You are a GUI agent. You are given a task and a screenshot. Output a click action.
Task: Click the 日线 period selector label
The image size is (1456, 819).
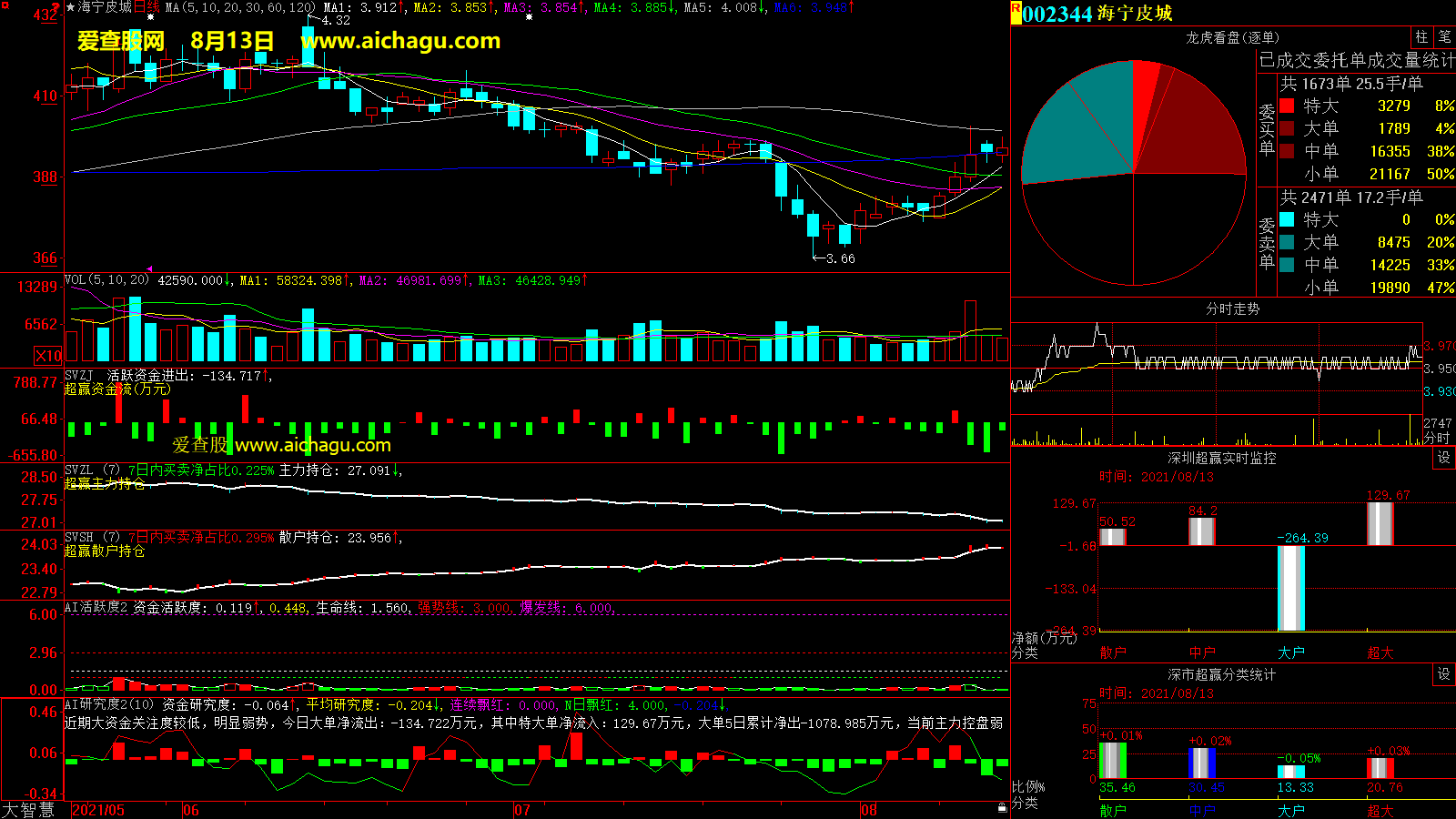coord(146,7)
